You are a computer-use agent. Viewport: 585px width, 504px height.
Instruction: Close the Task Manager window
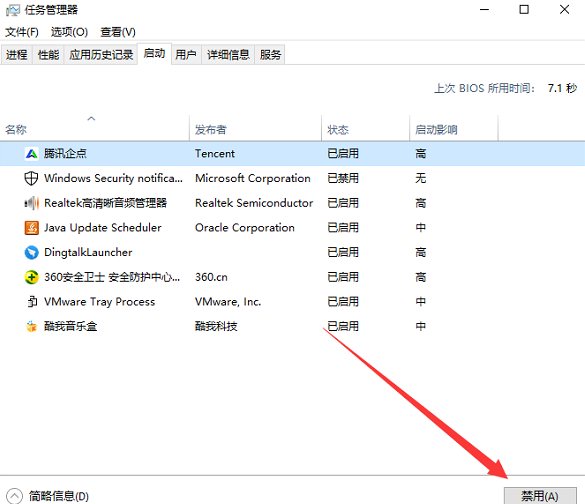[564, 10]
